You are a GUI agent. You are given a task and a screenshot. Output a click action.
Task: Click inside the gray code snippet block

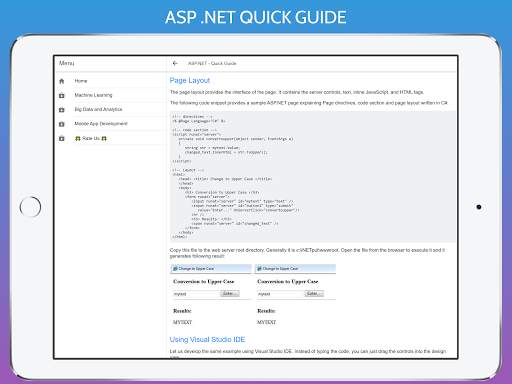tap(313, 176)
